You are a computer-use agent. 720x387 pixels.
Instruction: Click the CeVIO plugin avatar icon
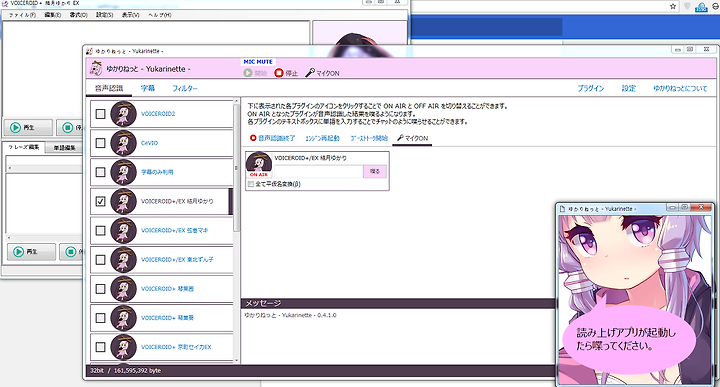124,143
